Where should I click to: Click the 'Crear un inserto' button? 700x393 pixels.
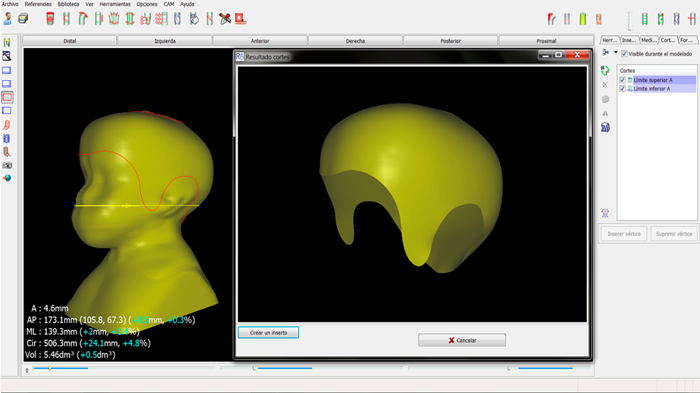point(268,333)
